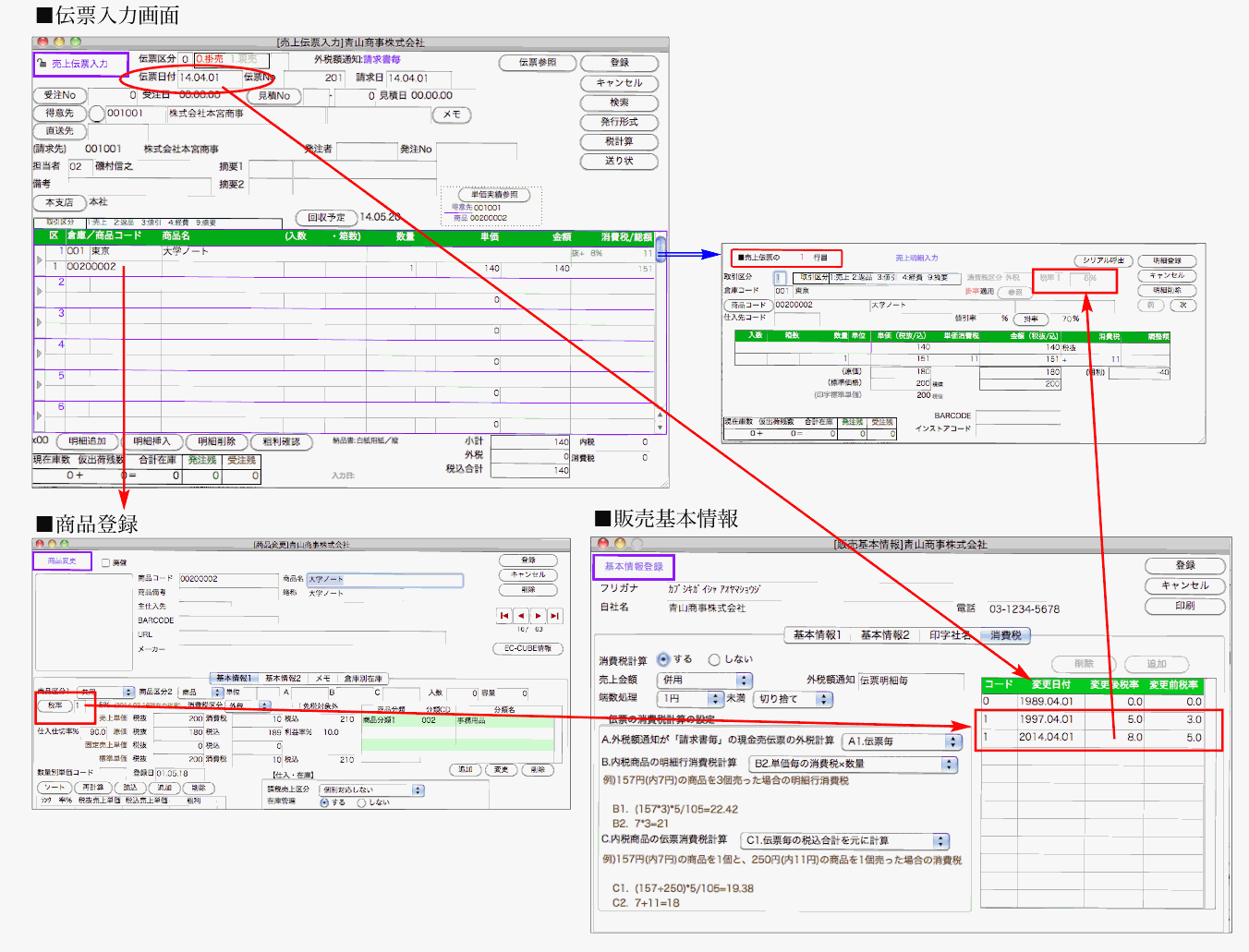Click 税率 button in product window

pyautogui.click(x=55, y=705)
